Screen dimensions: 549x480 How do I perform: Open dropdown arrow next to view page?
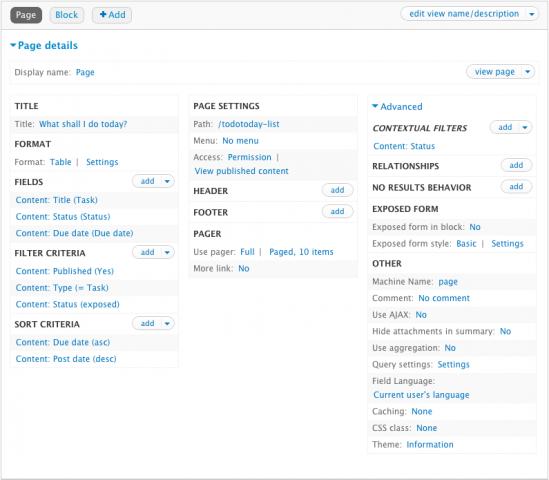(x=528, y=72)
